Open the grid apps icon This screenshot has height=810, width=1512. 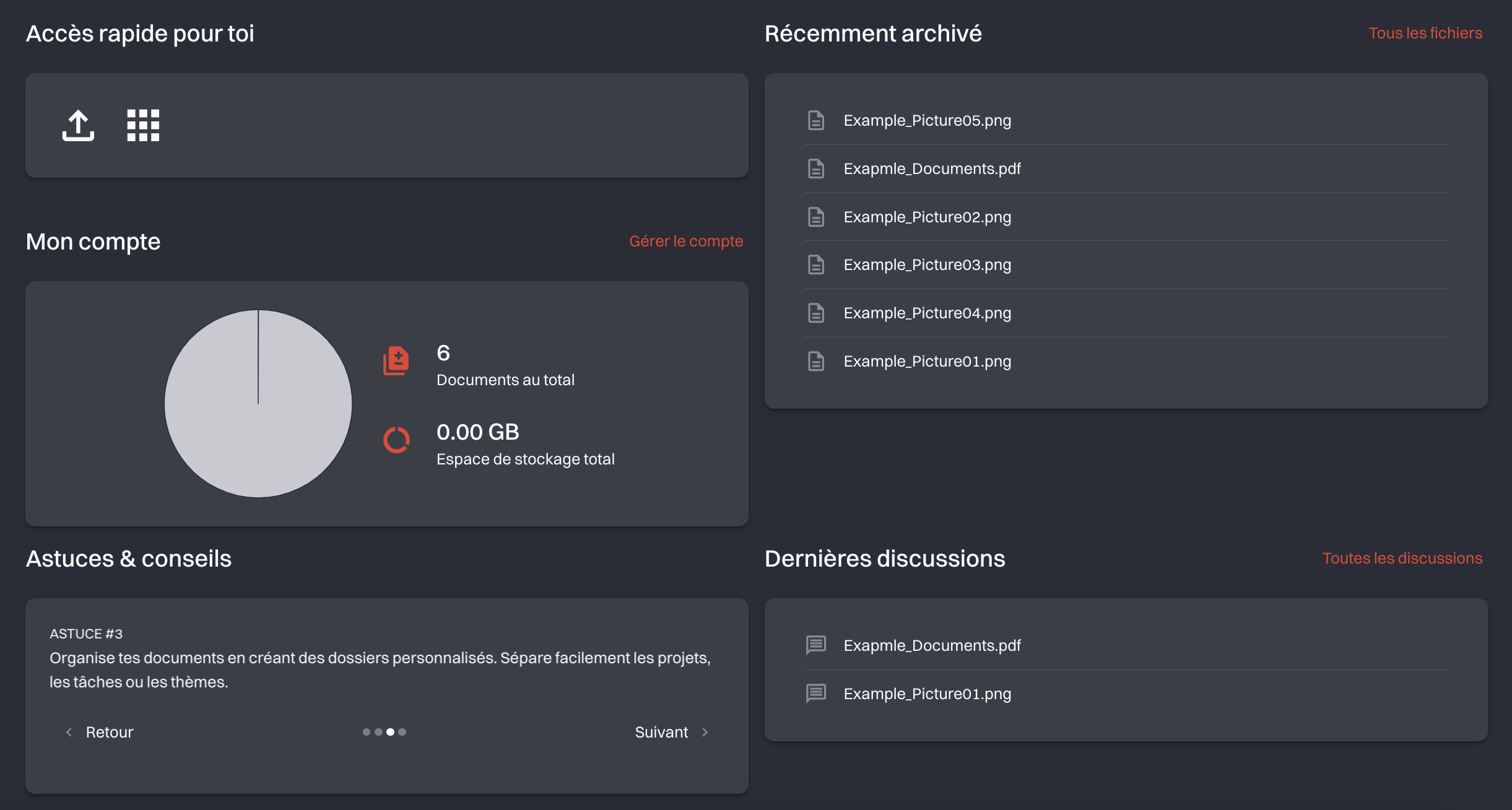(143, 126)
